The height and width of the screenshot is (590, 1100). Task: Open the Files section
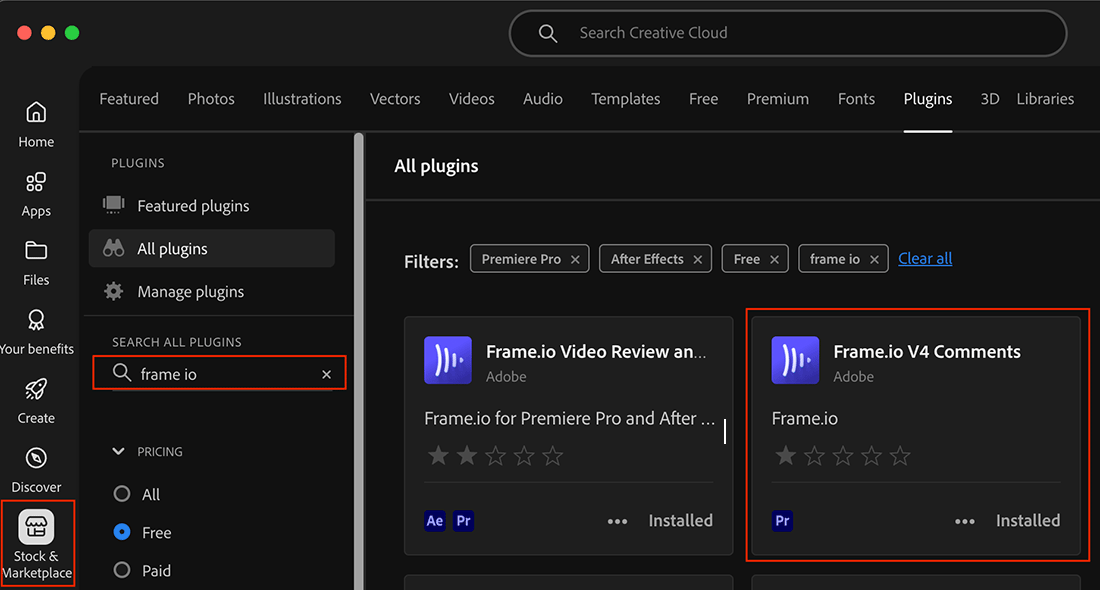point(36,263)
